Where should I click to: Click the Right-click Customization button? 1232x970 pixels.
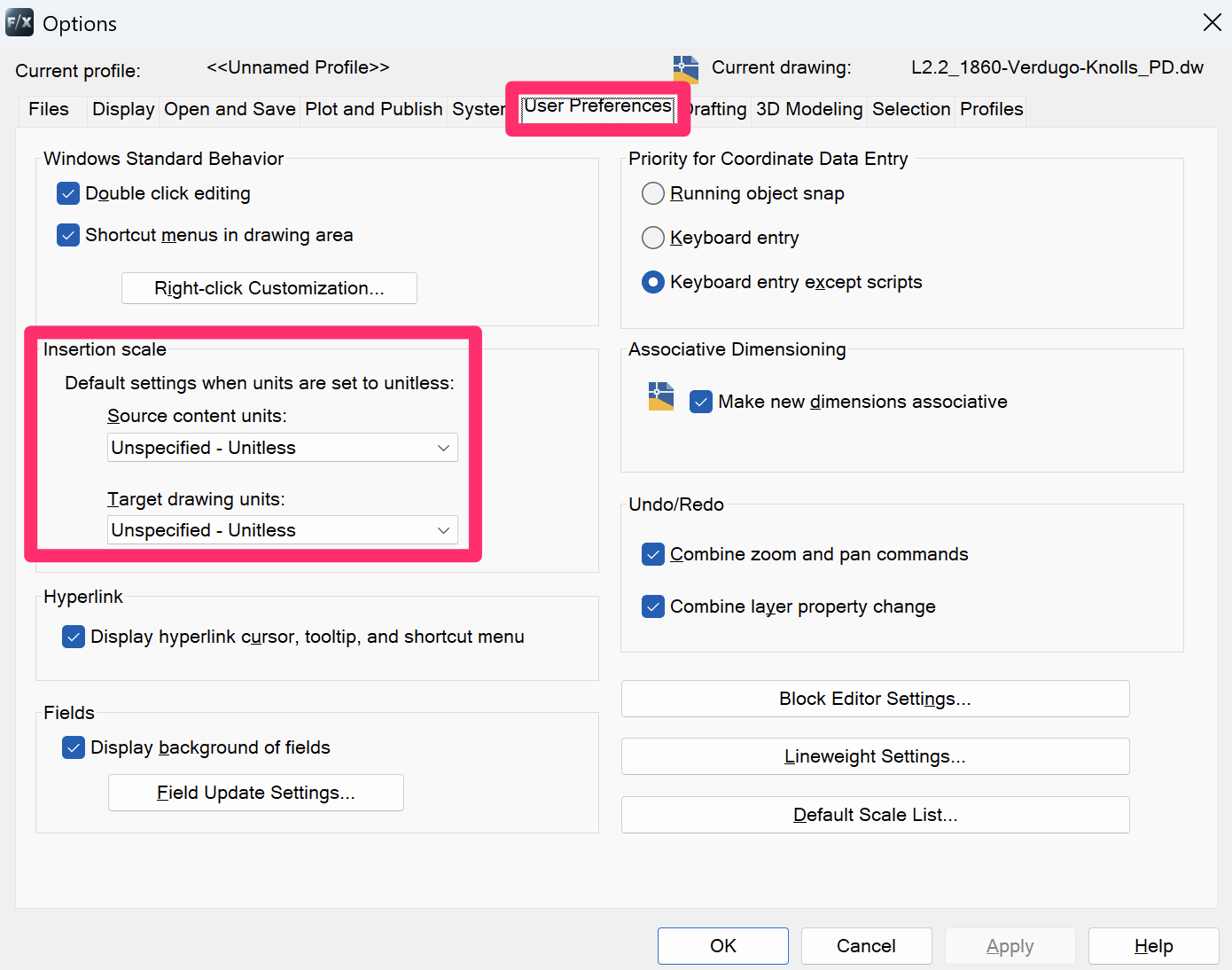[269, 287]
